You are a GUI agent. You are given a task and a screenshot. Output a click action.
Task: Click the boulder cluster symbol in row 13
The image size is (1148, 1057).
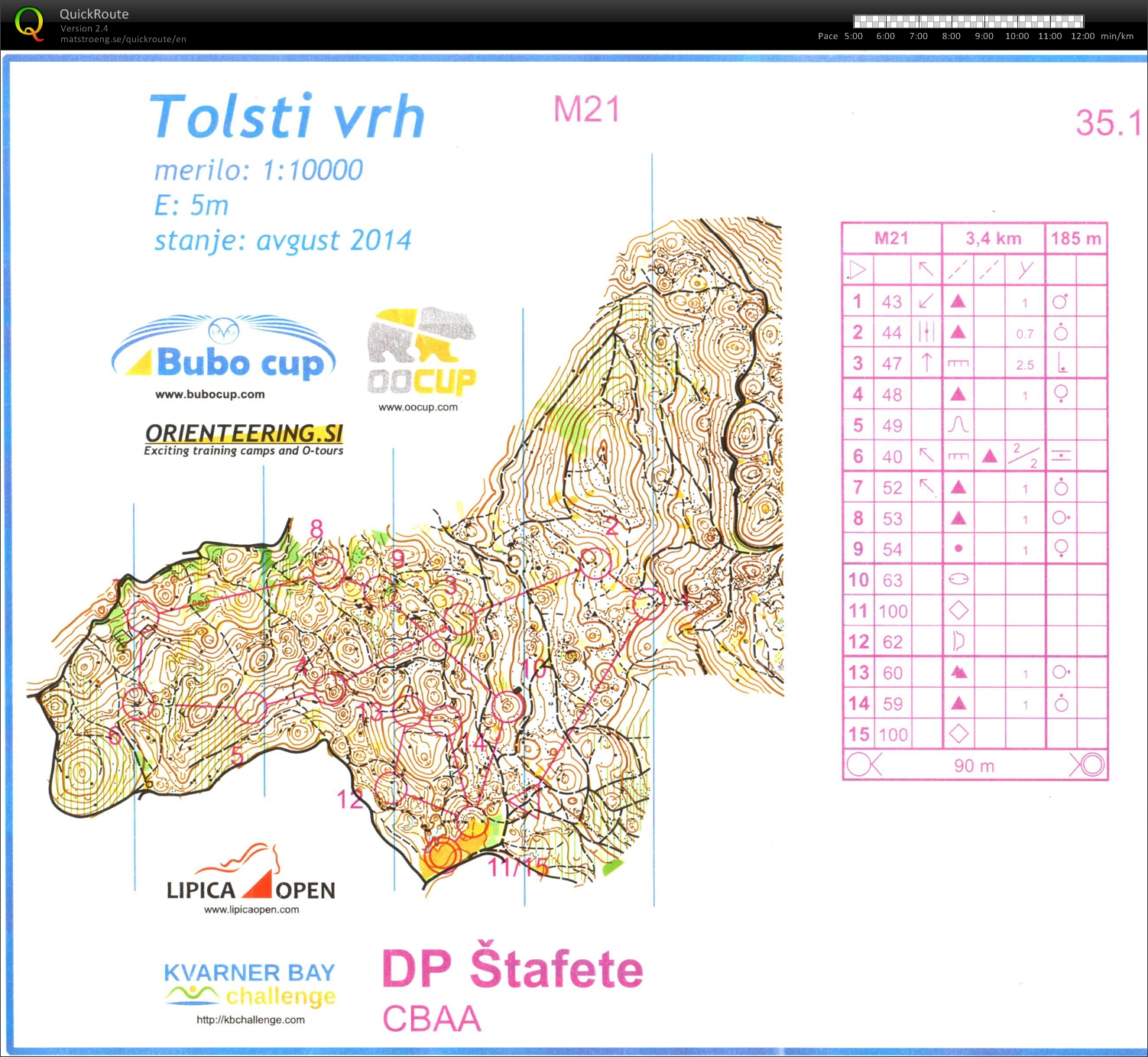click(958, 672)
